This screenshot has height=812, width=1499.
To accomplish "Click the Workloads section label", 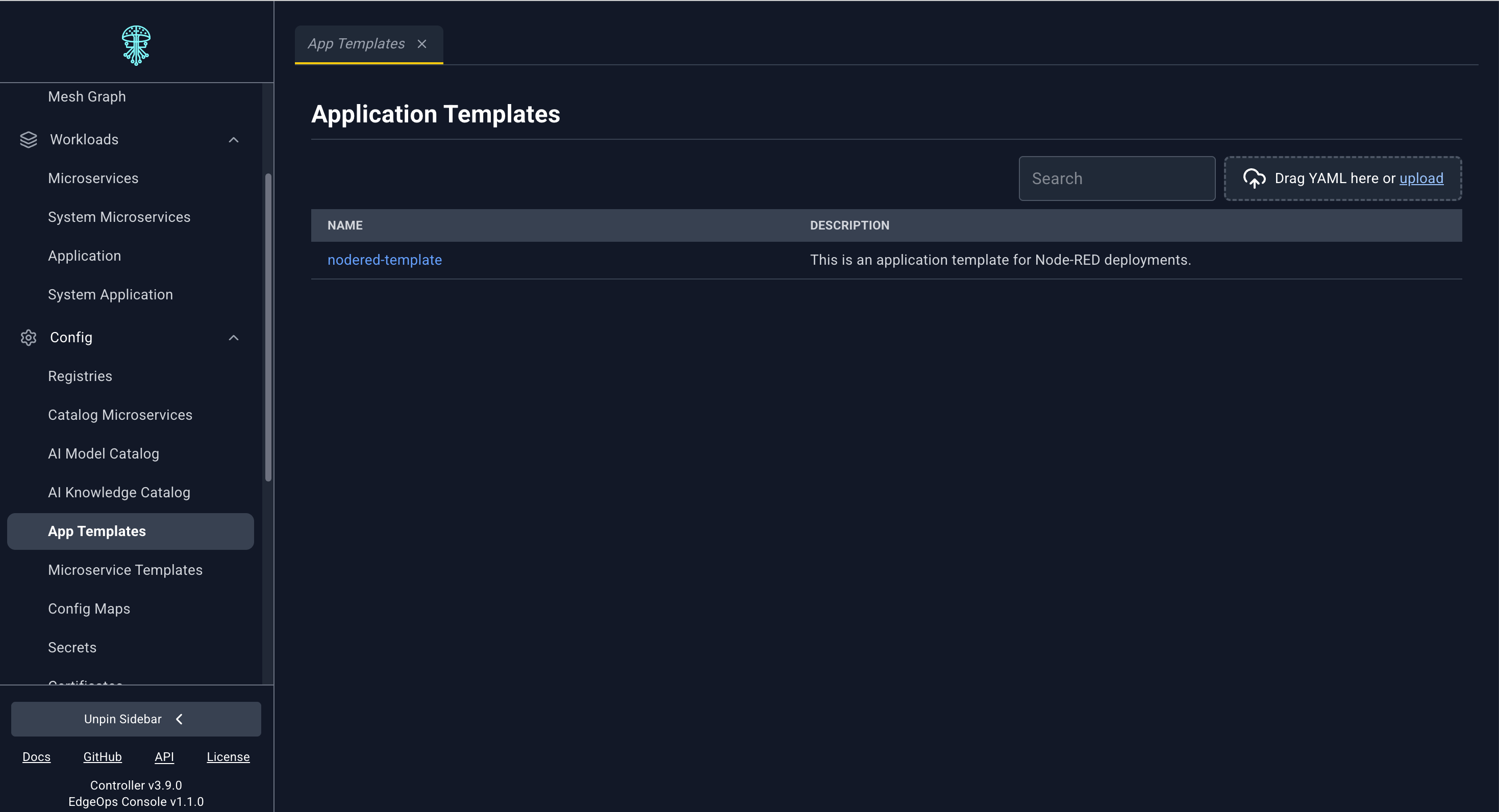I will (x=84, y=140).
